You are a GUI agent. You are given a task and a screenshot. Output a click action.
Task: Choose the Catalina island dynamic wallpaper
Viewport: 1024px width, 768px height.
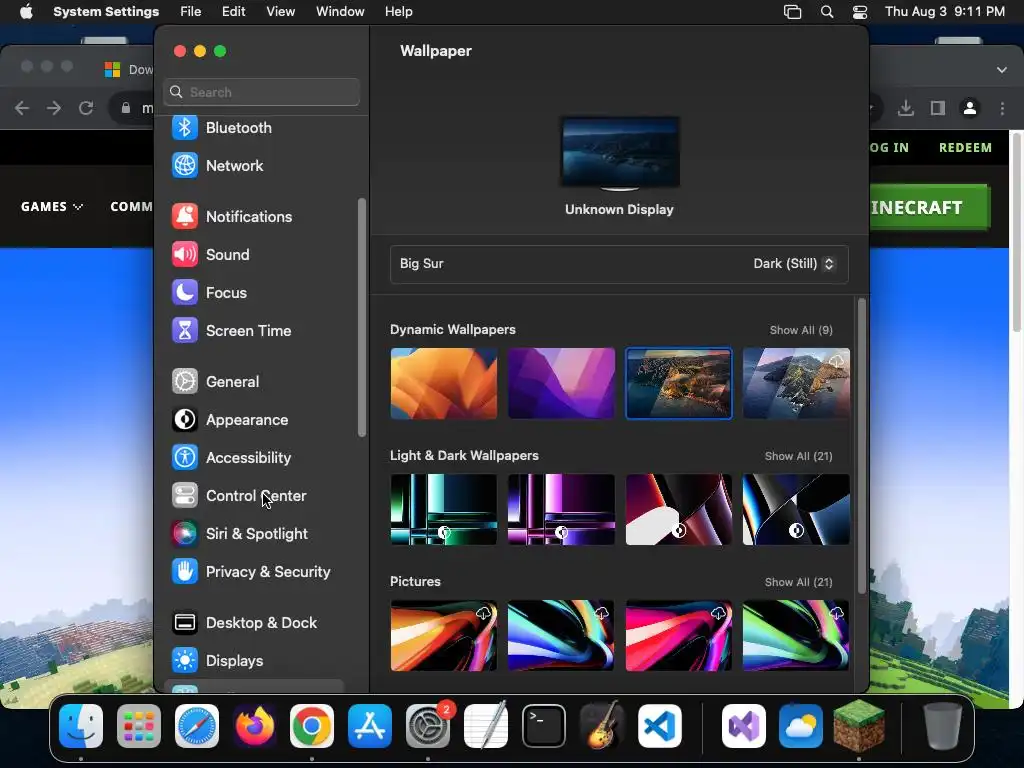click(796, 383)
